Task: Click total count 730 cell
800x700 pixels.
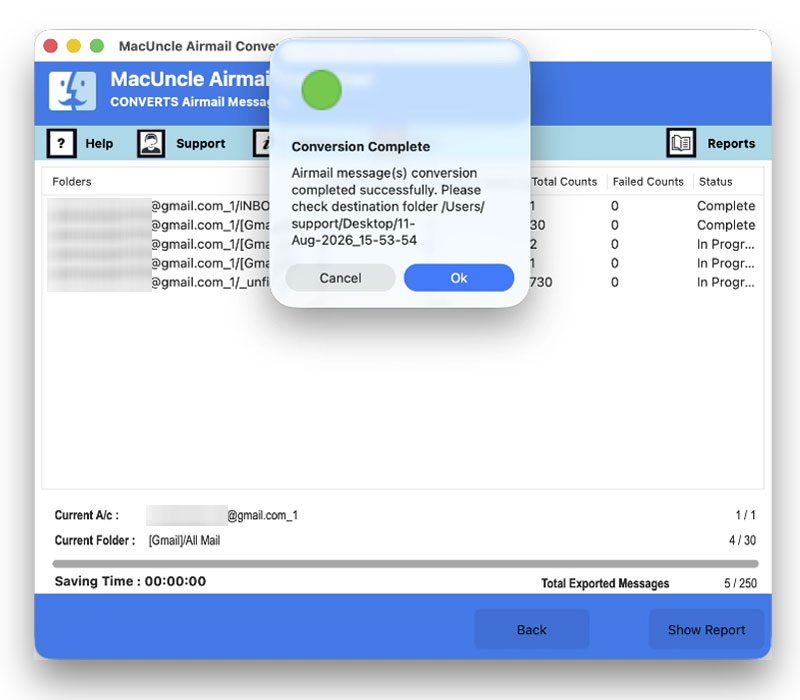Action: [541, 282]
